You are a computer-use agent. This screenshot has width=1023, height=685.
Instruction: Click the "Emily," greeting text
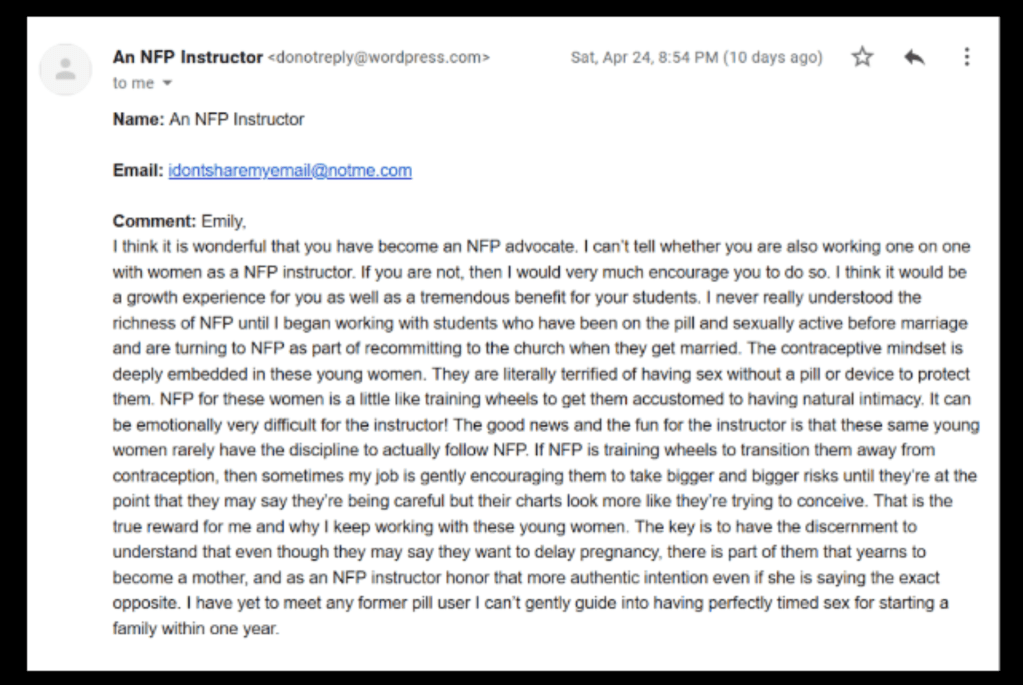click(224, 222)
